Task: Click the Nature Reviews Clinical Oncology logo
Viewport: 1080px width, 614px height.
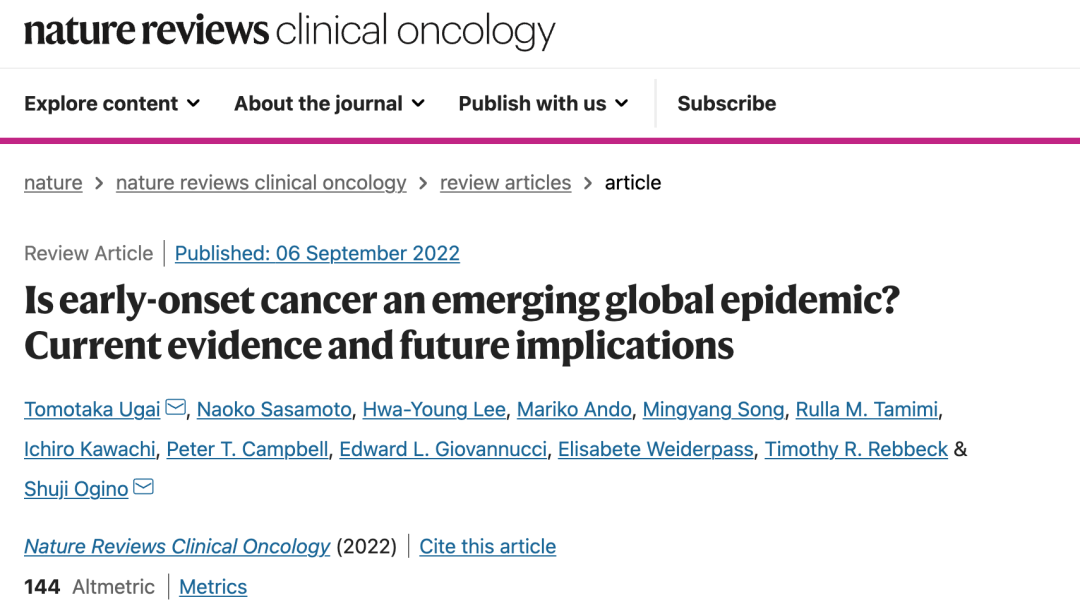Action: 289,32
